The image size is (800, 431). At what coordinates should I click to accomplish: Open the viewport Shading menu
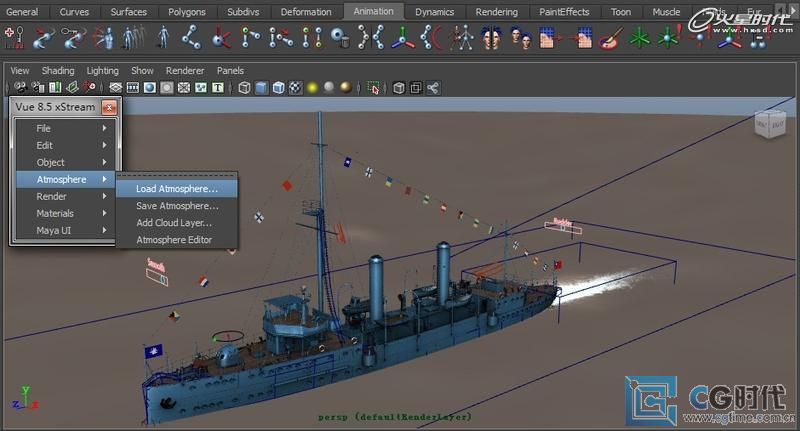(58, 70)
